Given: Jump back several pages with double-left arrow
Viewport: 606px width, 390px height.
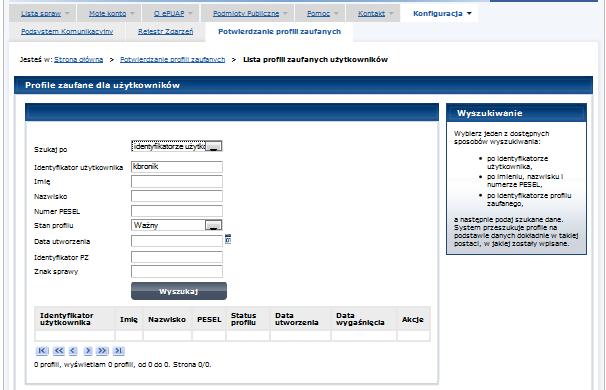Looking at the screenshot, I should tap(59, 351).
